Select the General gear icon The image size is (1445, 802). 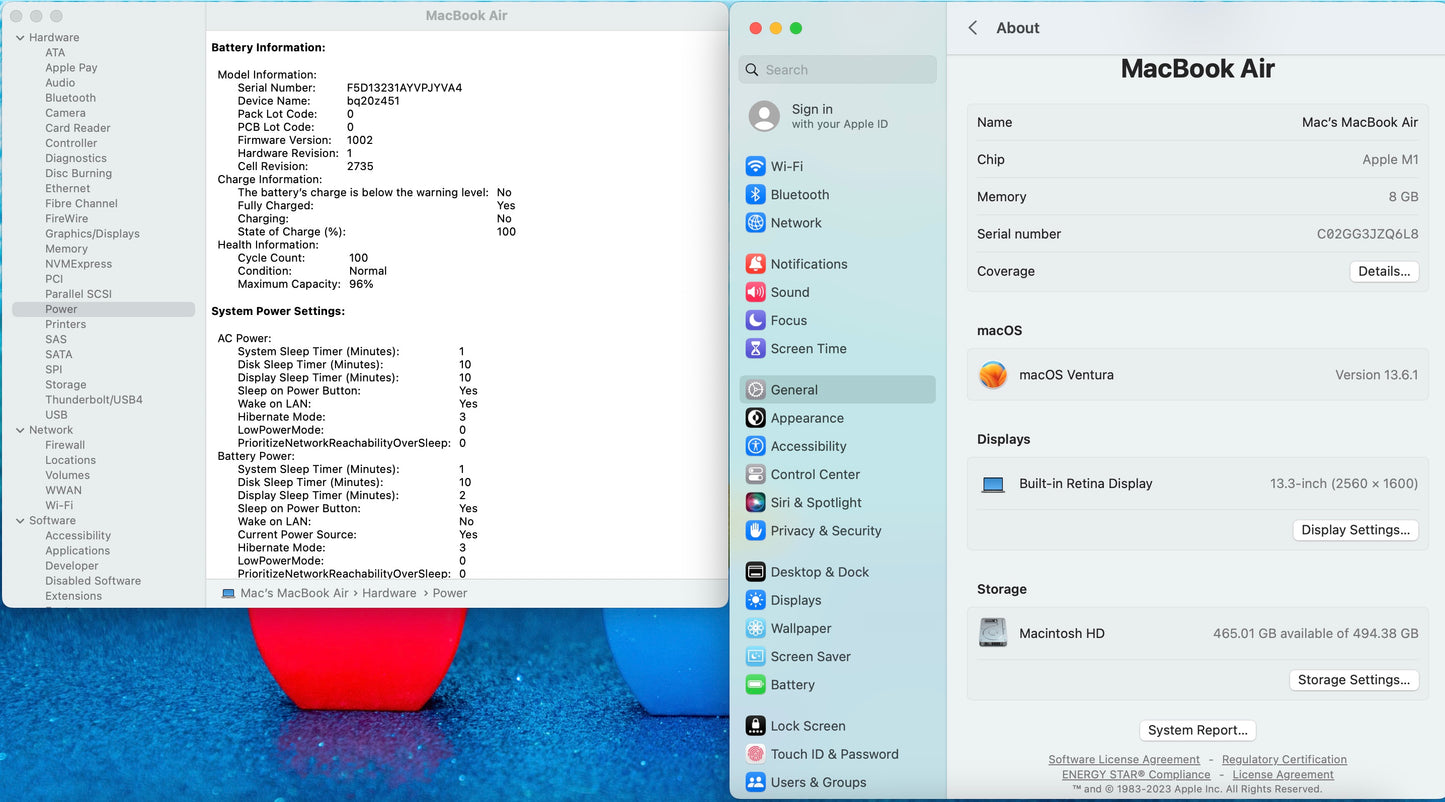pyautogui.click(x=755, y=390)
